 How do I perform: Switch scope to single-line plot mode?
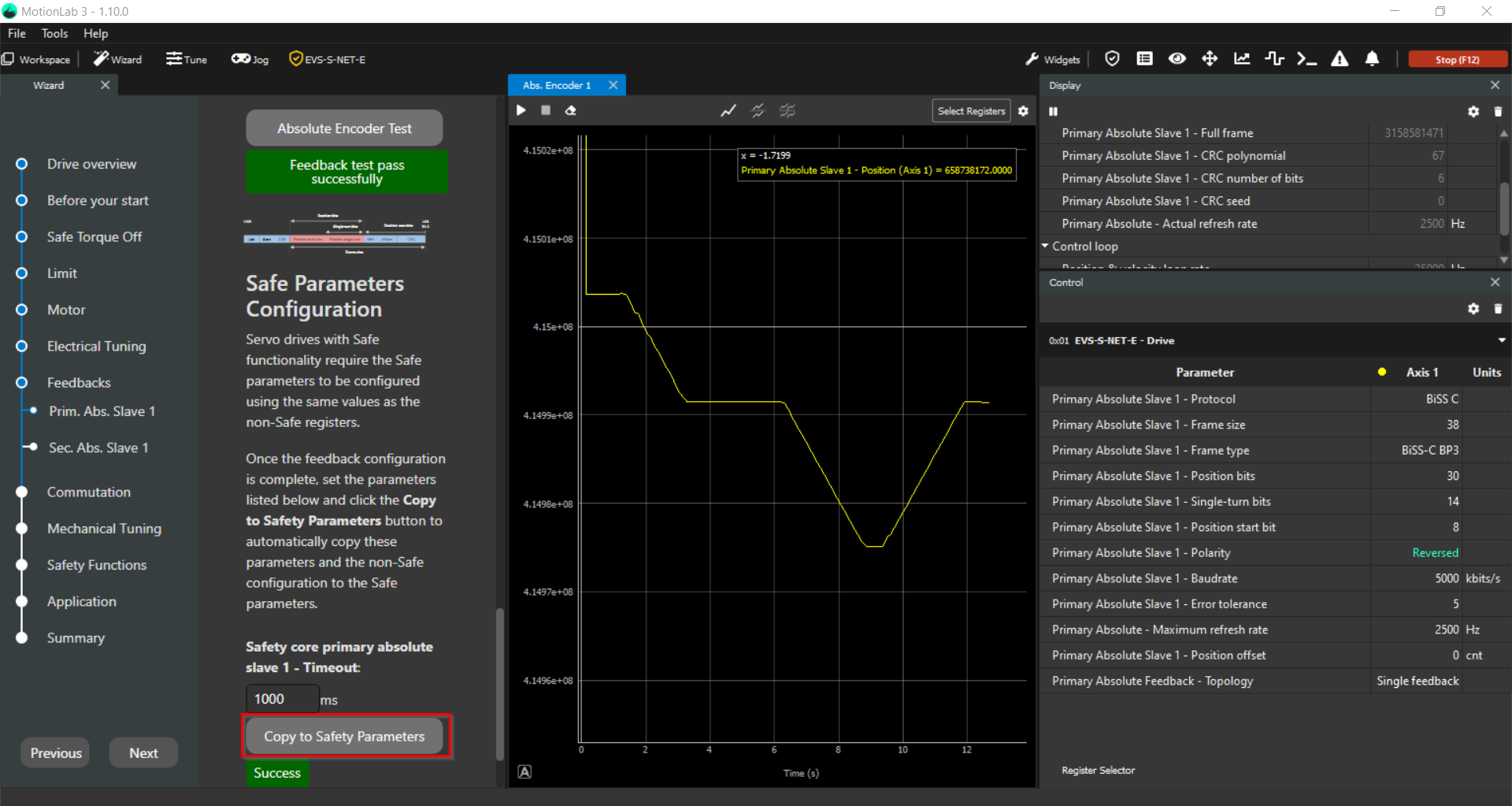tap(728, 111)
